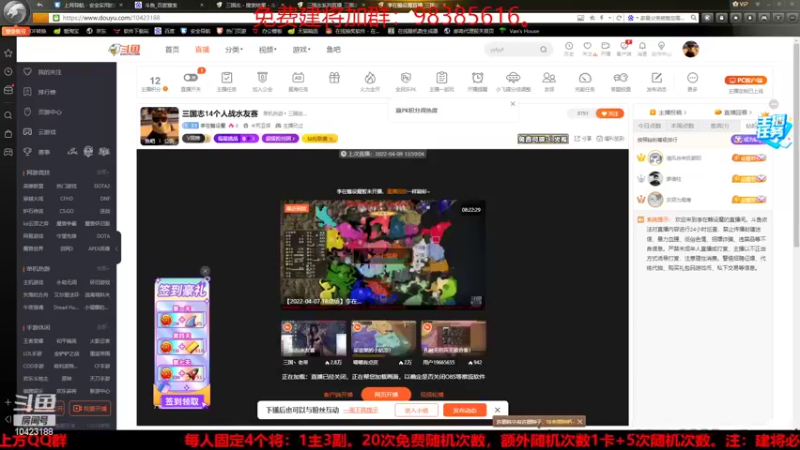The image size is (800, 450).
Task: Expand the 主播投稿 chevron
Action: [685, 112]
